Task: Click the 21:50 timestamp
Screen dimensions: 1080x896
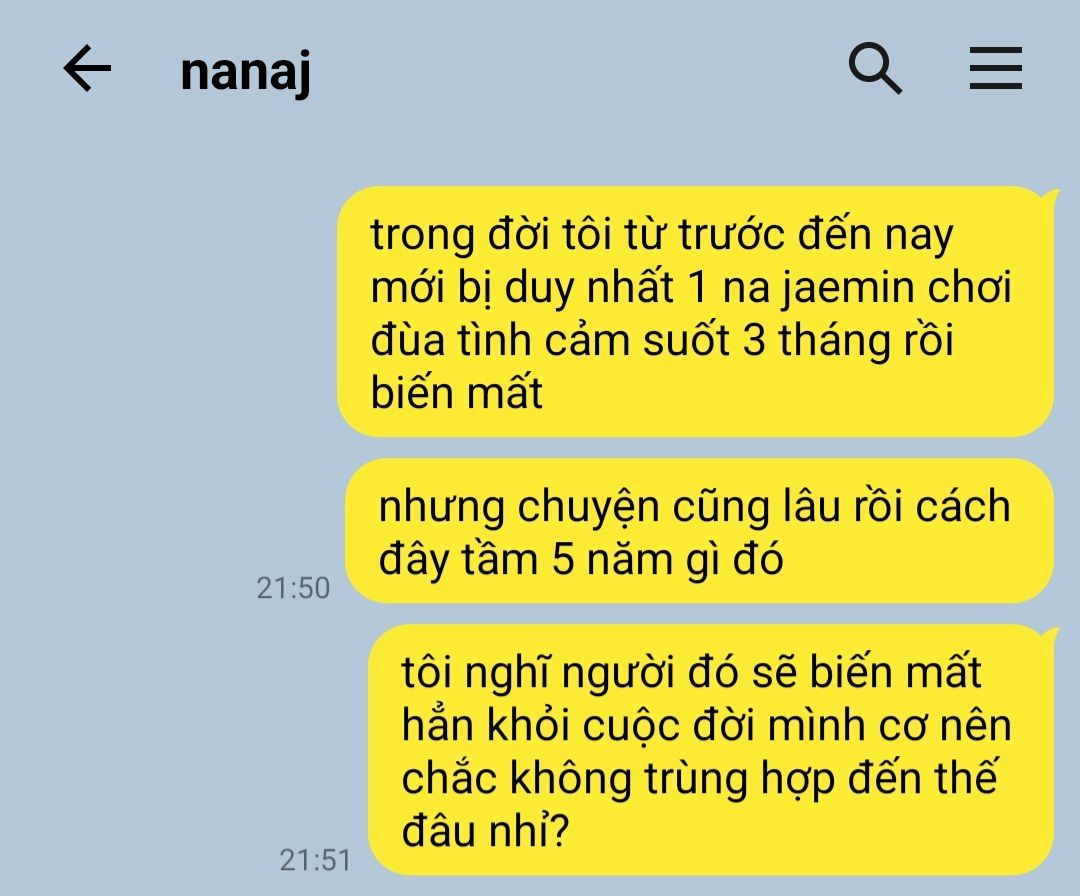Action: pyautogui.click(x=293, y=588)
